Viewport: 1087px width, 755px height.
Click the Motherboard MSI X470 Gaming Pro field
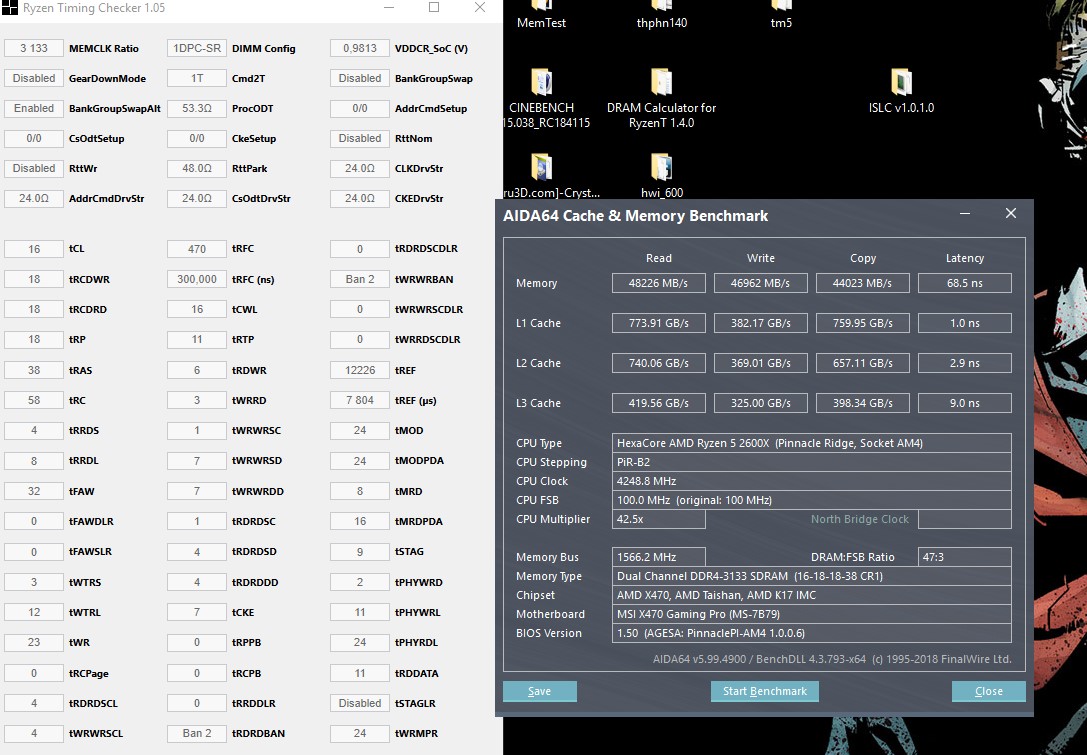pos(812,614)
